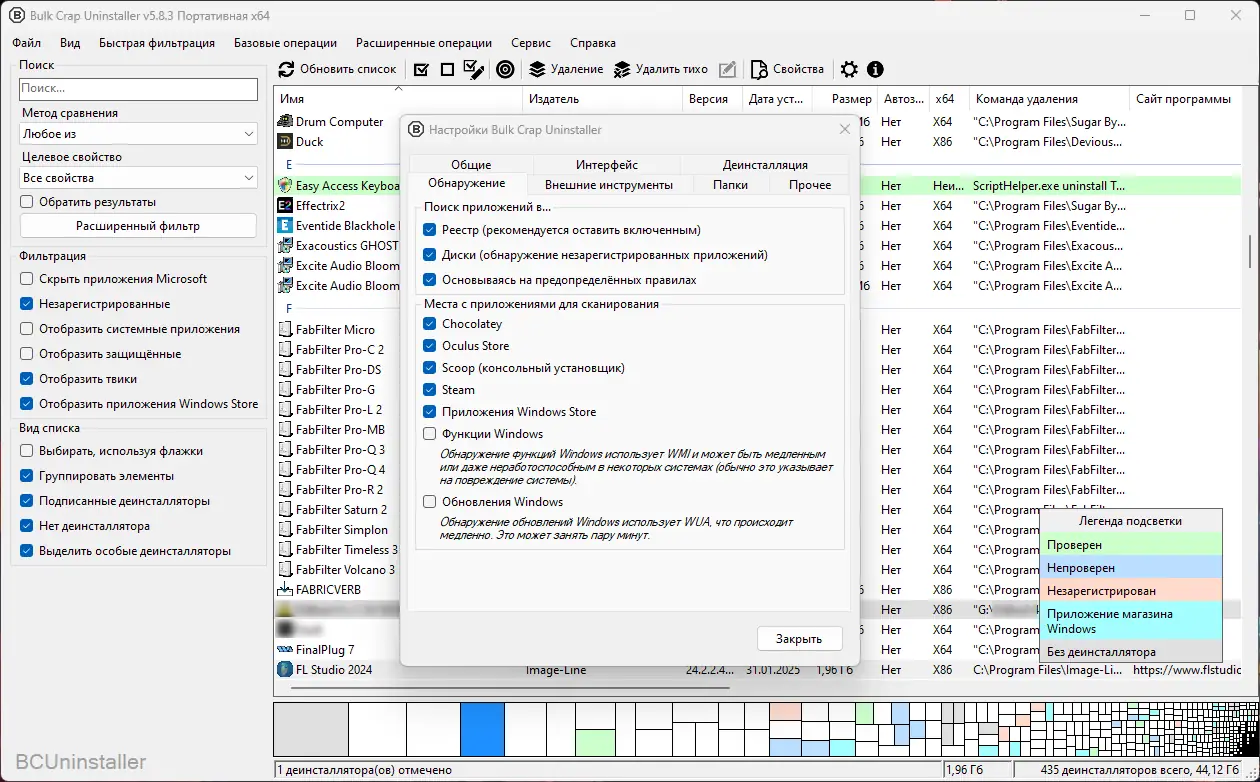Open the Справка menu

coord(593,43)
